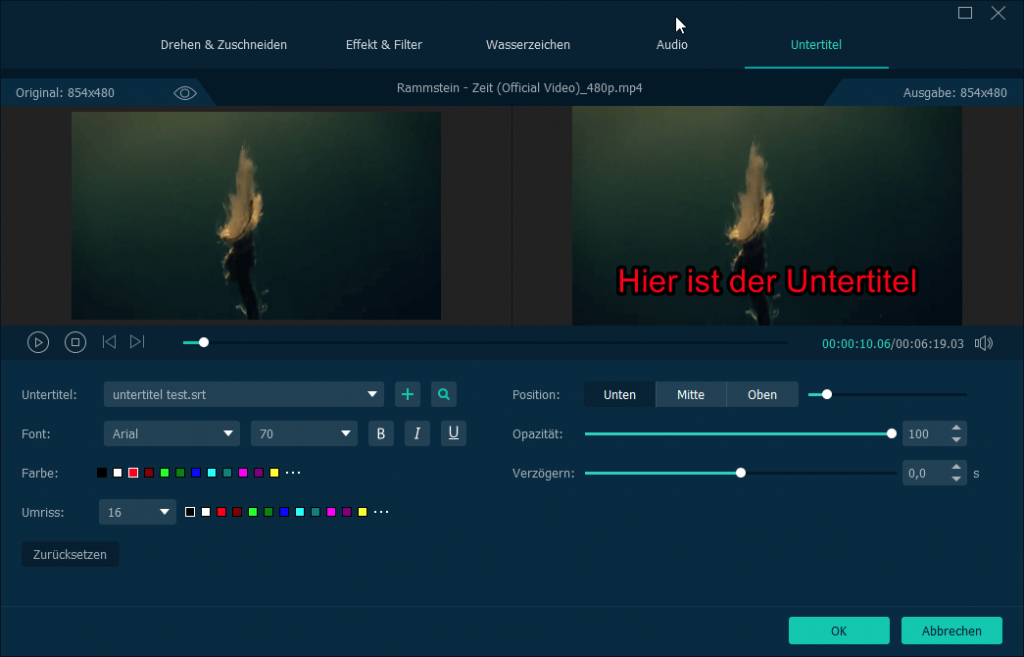This screenshot has width=1024, height=657.
Task: Click the play button in playback controls
Action: (x=38, y=342)
